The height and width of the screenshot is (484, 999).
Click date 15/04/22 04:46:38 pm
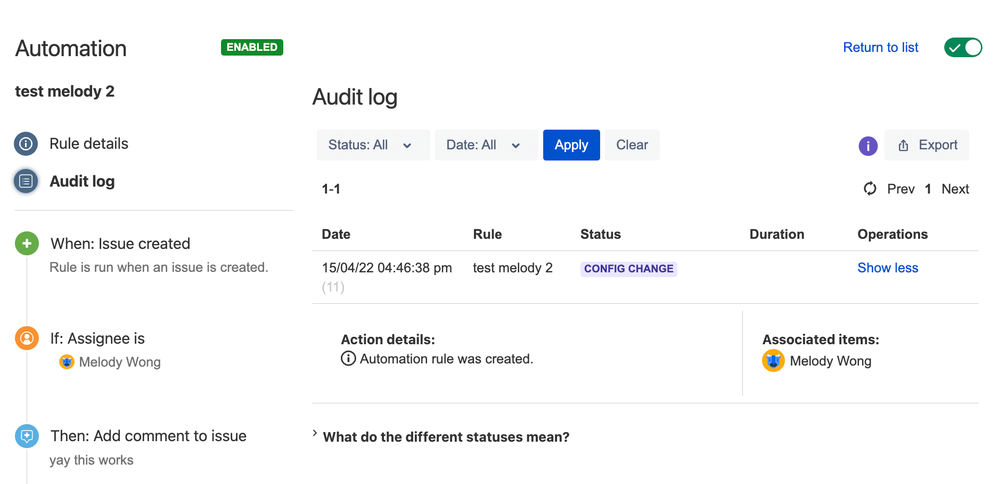click(x=387, y=268)
